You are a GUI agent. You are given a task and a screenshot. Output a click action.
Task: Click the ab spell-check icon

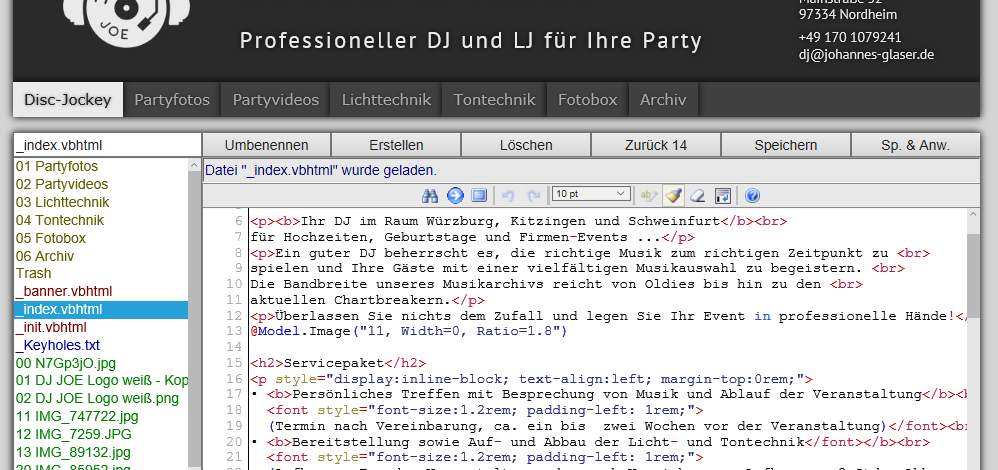tap(649, 195)
